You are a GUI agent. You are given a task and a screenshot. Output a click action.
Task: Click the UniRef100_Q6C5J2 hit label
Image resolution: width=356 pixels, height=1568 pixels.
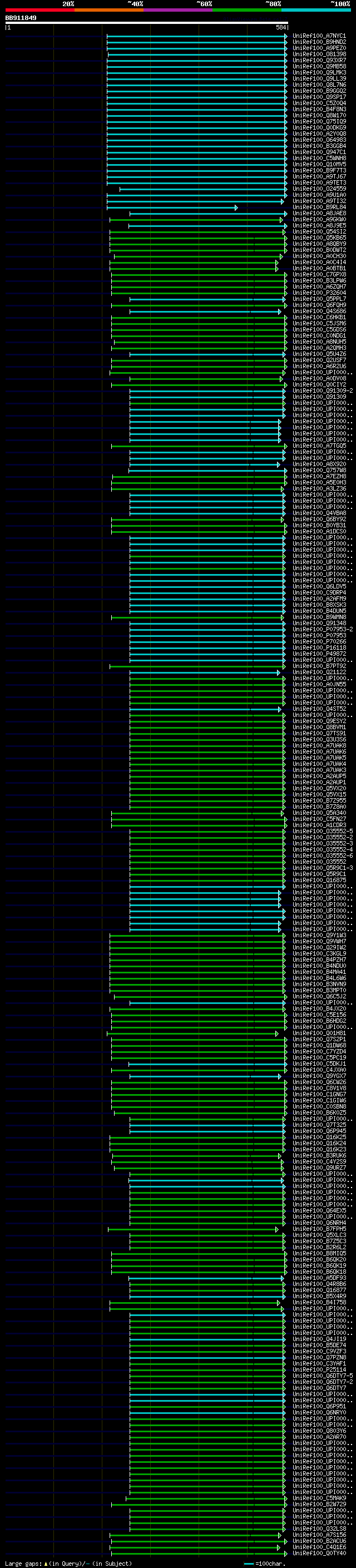pos(319,996)
